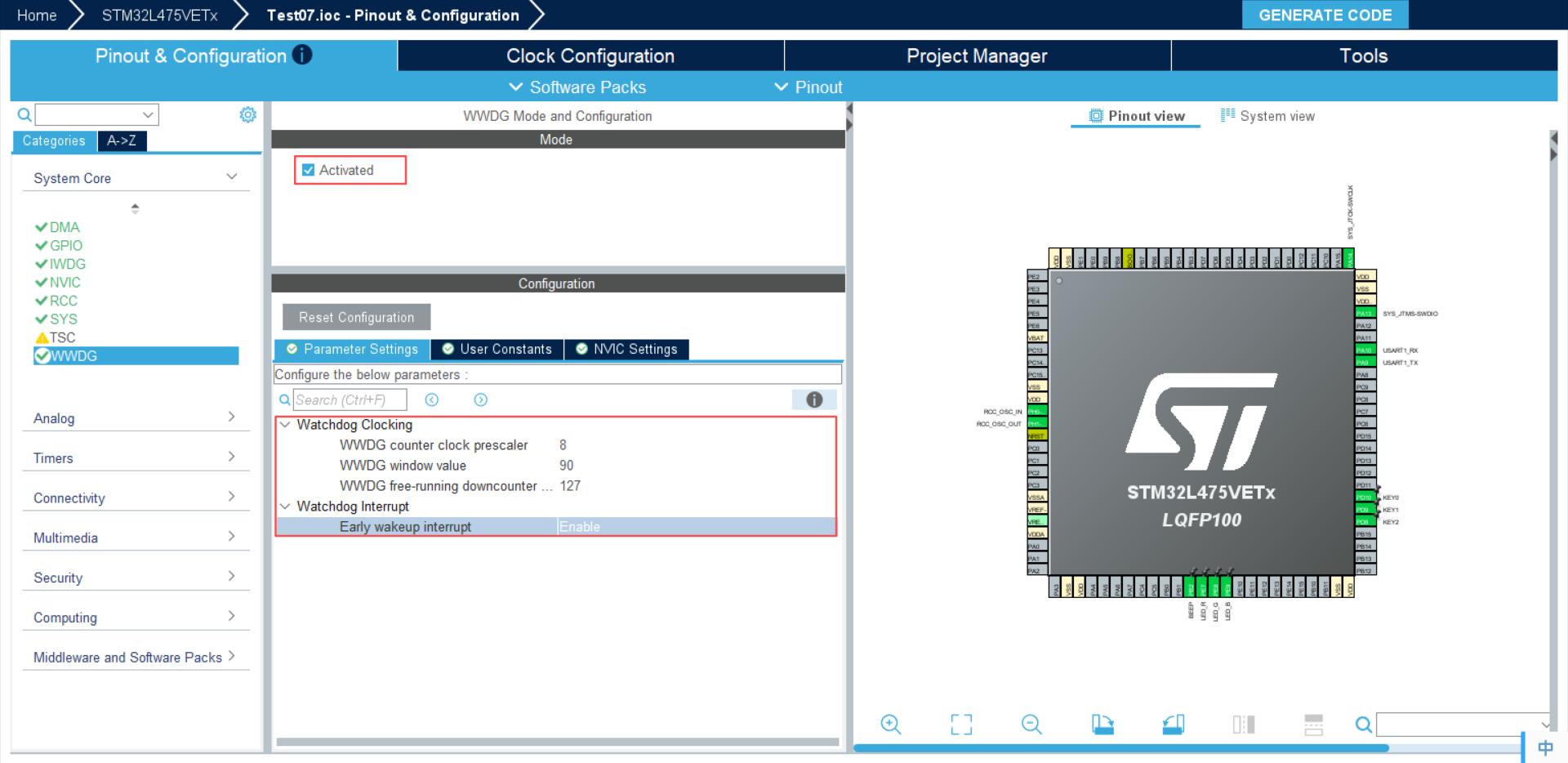1568x763 pixels.
Task: Click the sort arrows in System Core list
Action: pos(135,208)
